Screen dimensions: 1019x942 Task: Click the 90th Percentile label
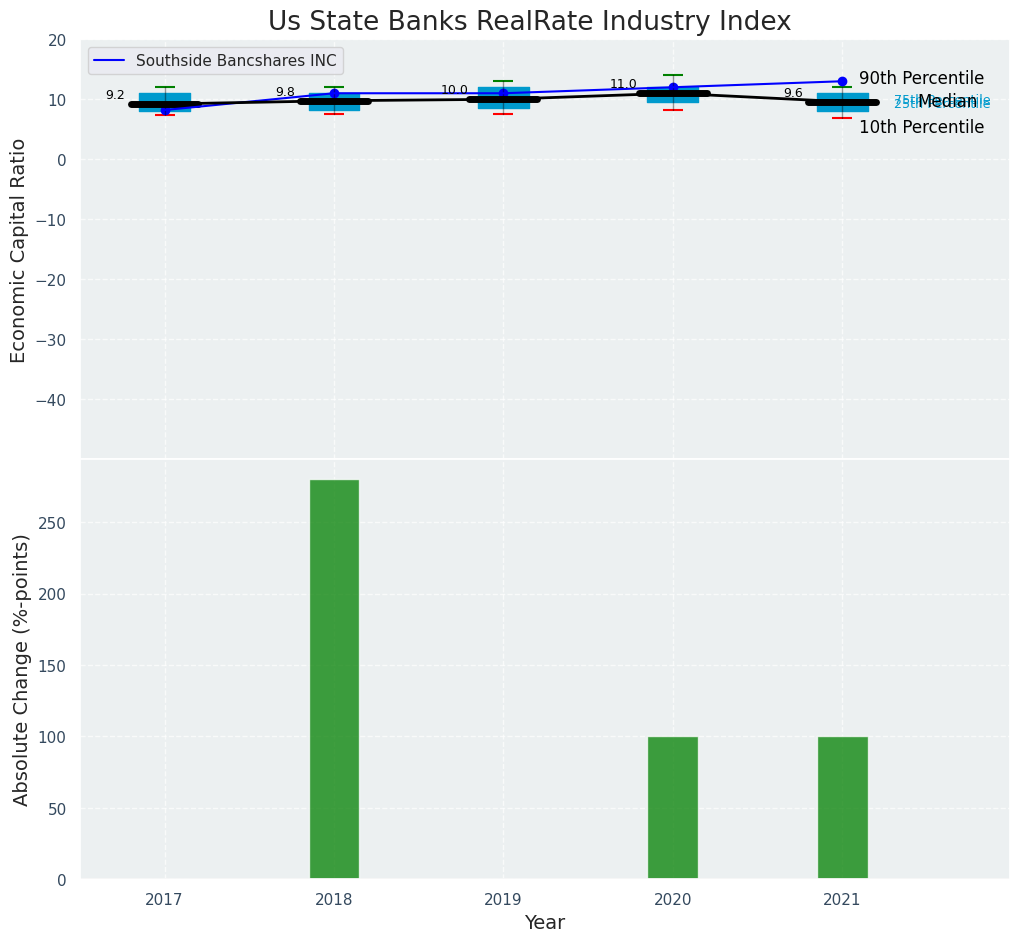921,78
